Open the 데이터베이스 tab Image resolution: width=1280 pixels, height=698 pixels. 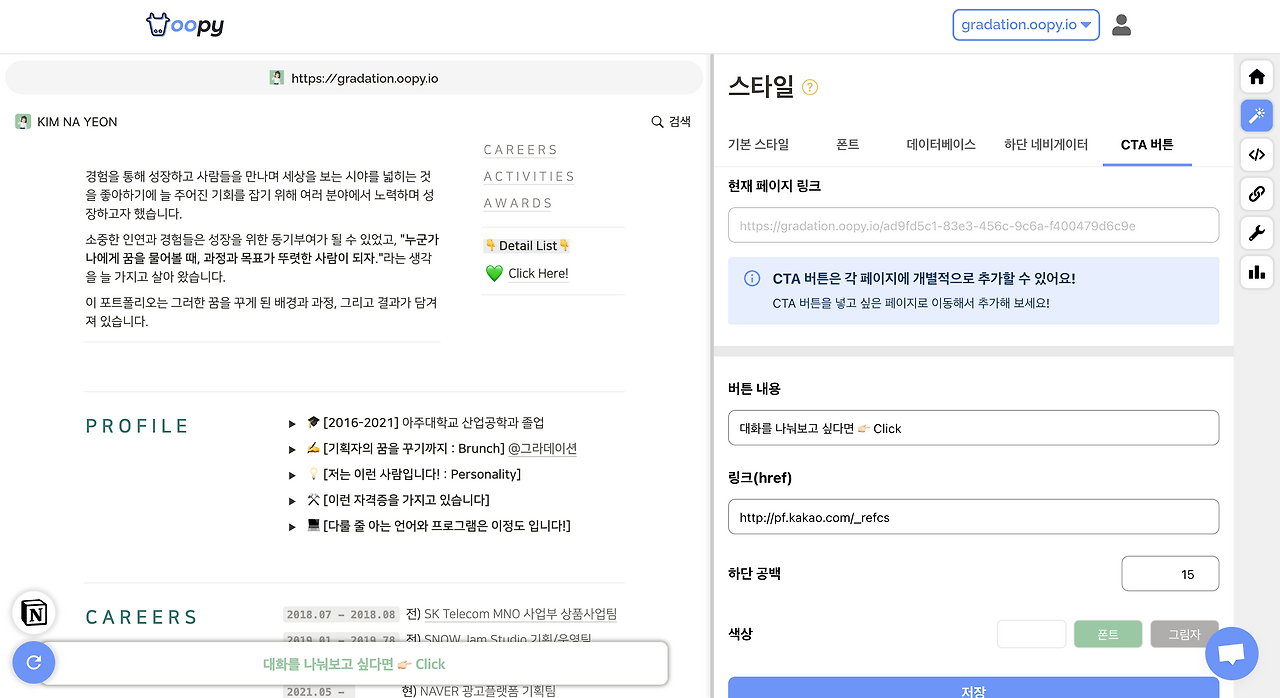[x=940, y=144]
